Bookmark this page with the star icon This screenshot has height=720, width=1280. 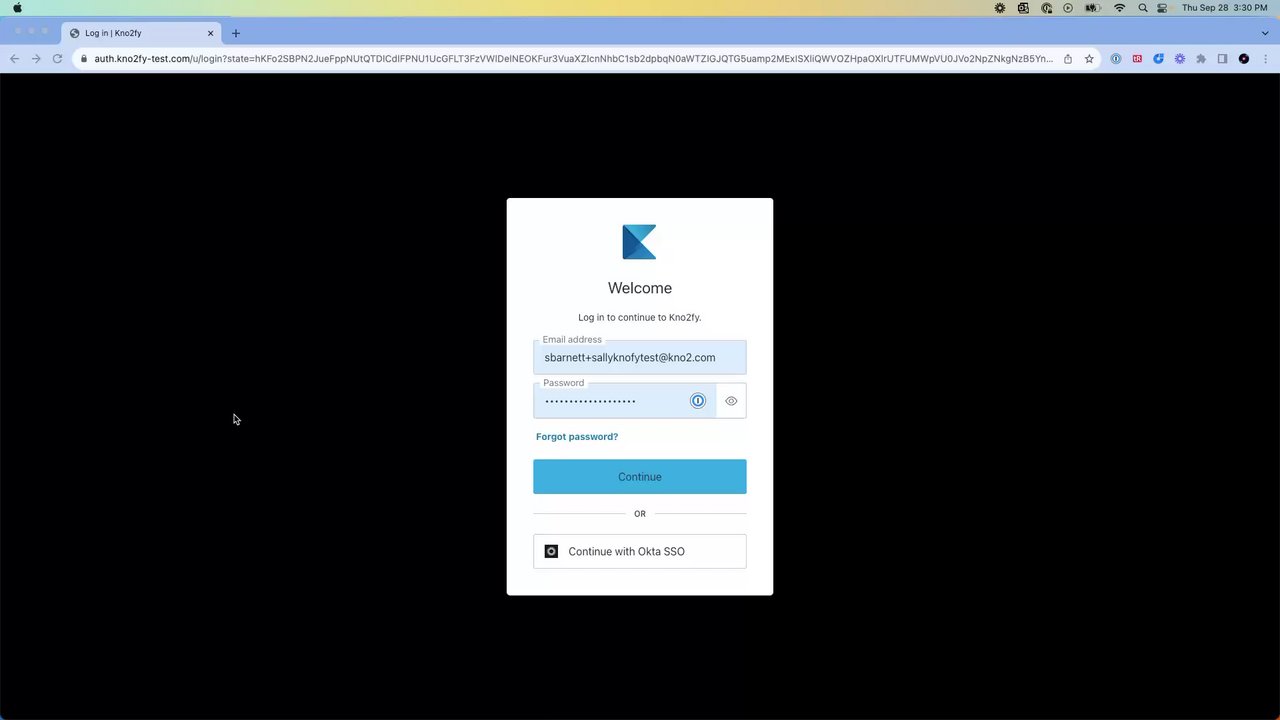click(x=1089, y=59)
